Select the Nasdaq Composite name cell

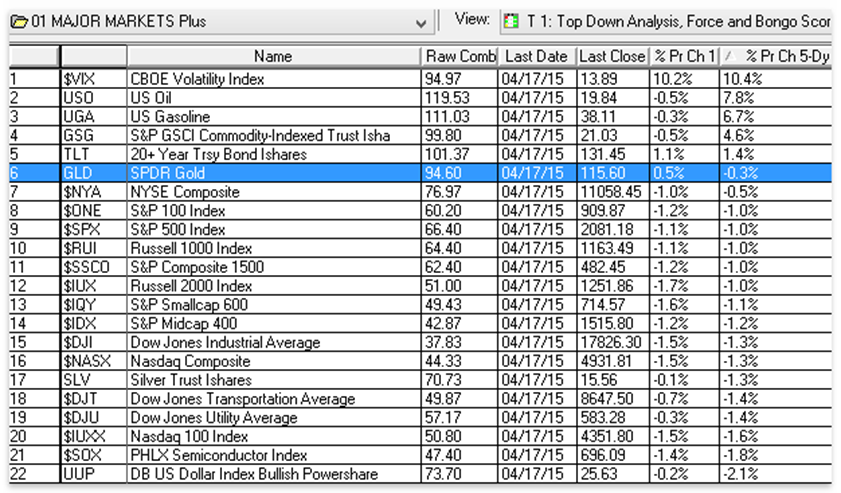pyautogui.click(x=274, y=361)
